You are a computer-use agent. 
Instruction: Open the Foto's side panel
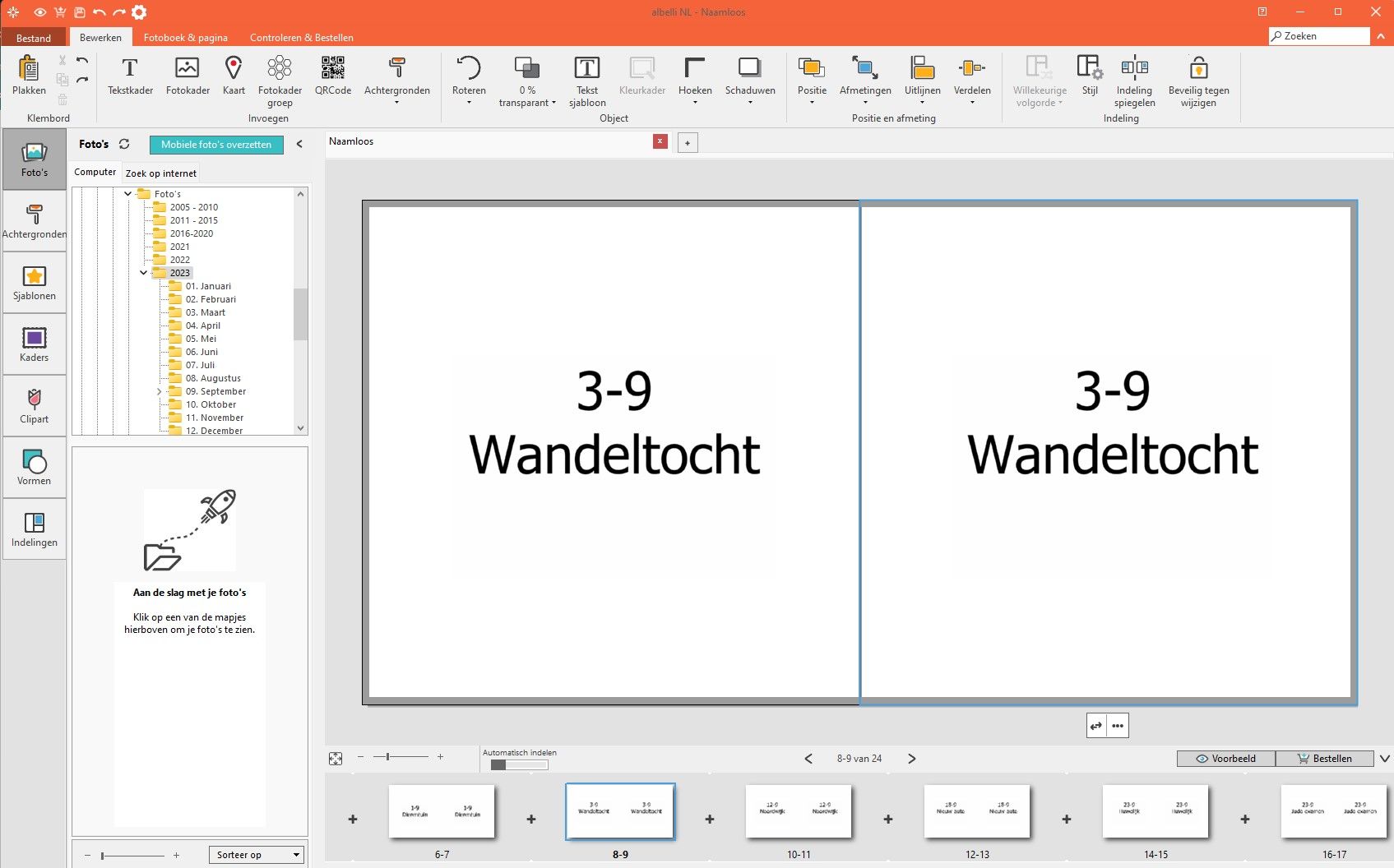tap(34, 159)
